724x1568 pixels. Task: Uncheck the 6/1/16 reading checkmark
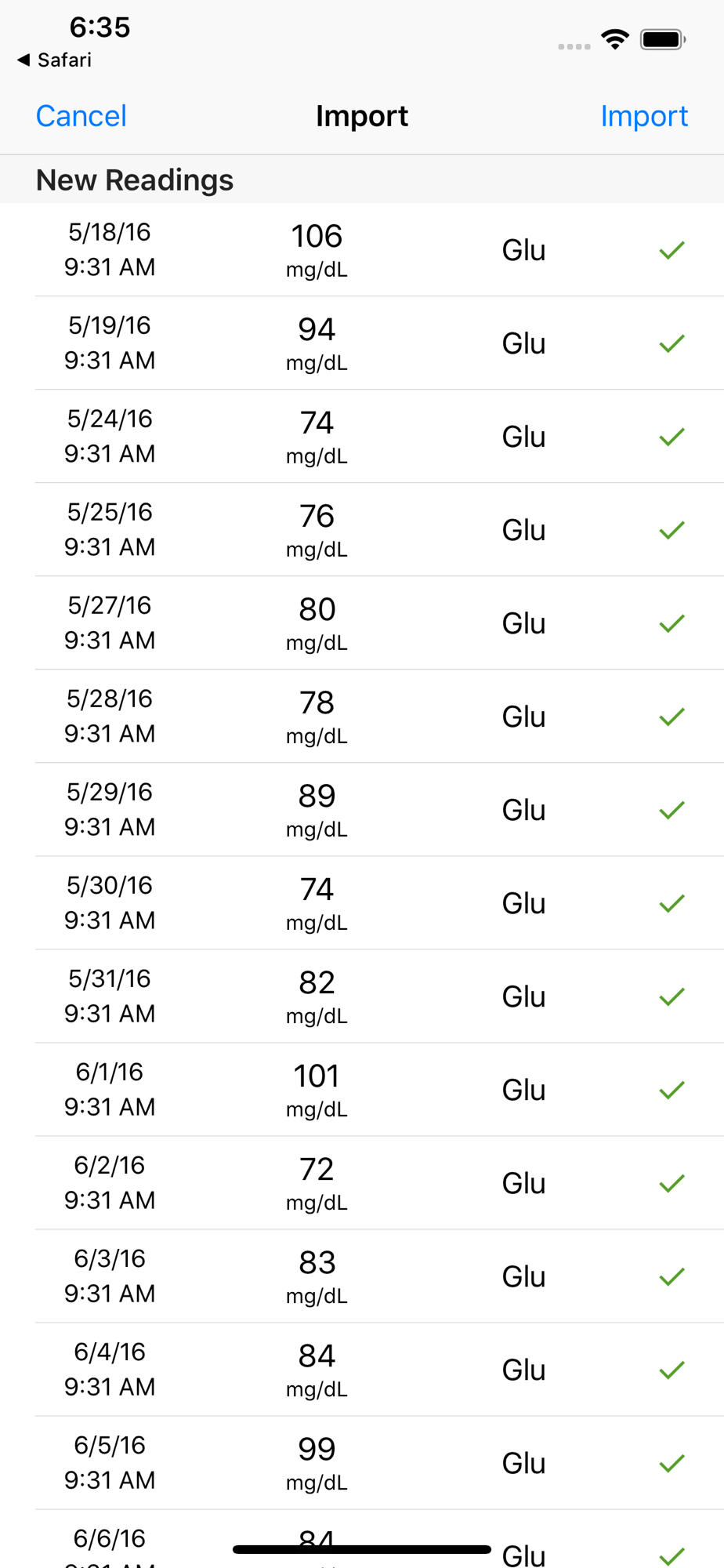point(672,1090)
